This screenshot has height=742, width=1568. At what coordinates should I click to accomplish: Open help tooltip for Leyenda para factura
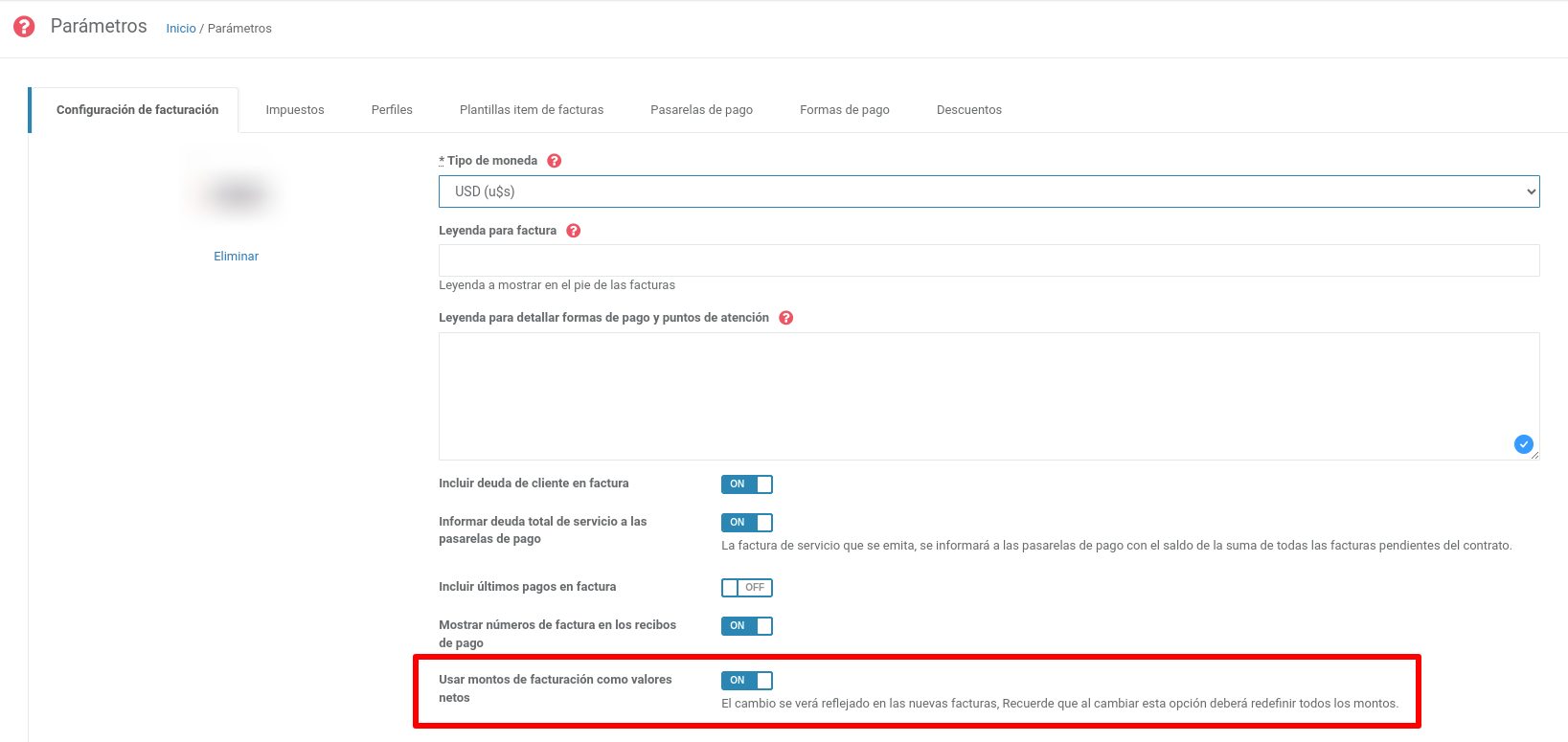(x=573, y=231)
